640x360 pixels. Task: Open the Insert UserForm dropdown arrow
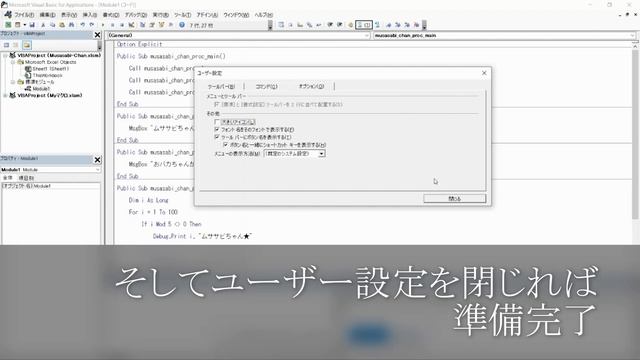[24, 25]
